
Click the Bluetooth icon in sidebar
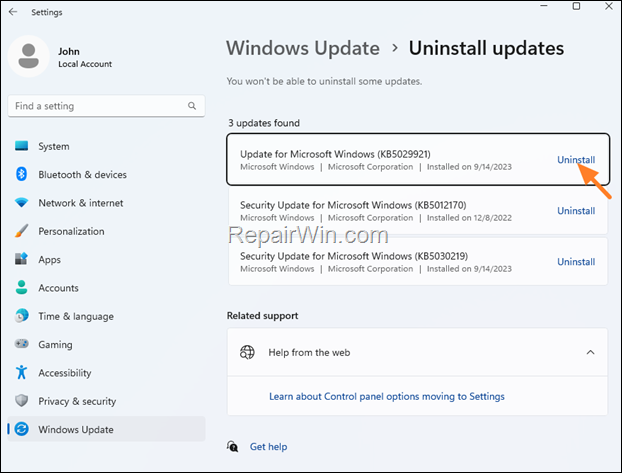point(21,174)
